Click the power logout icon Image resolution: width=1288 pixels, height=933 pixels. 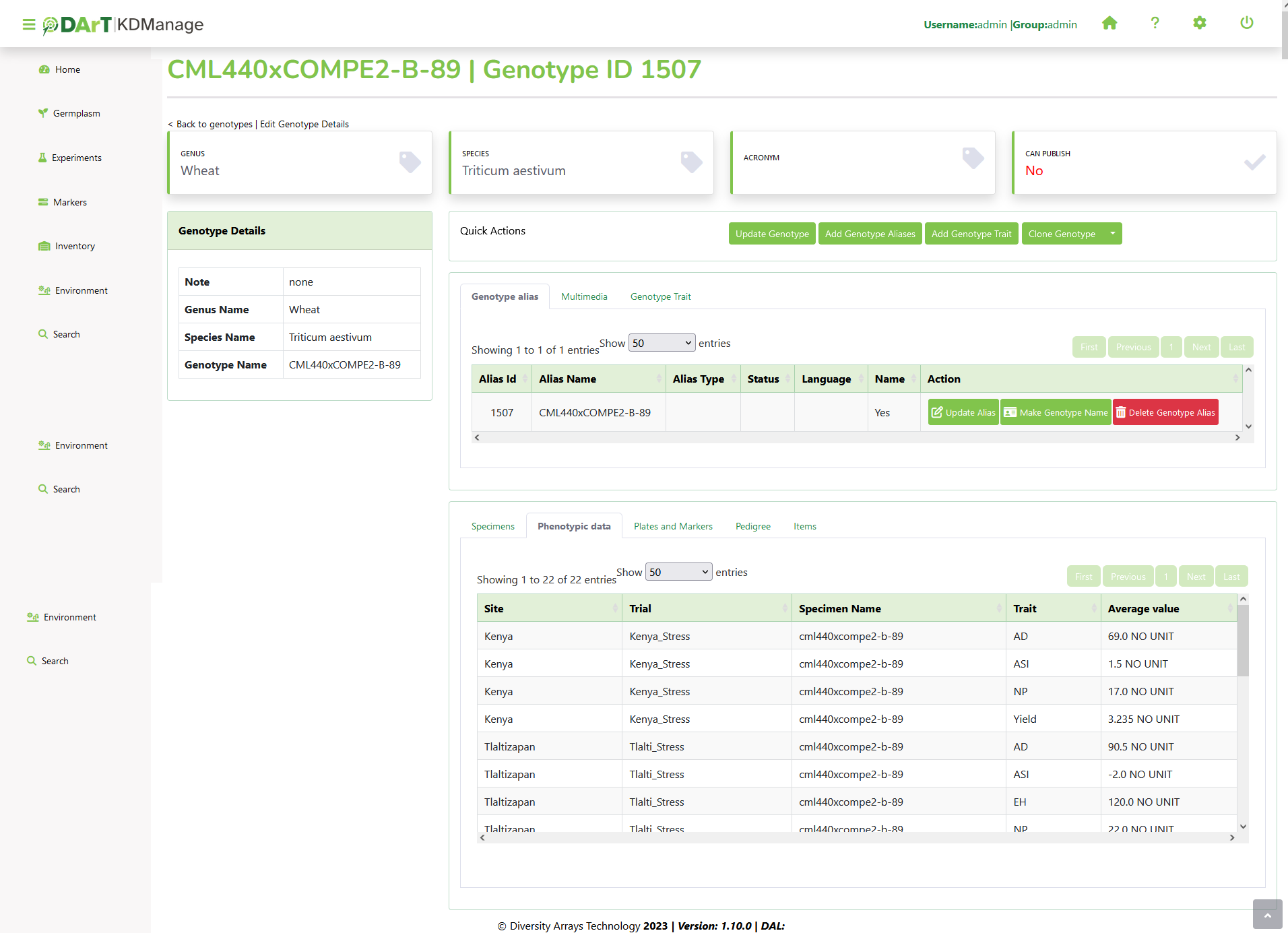pyautogui.click(x=1246, y=24)
